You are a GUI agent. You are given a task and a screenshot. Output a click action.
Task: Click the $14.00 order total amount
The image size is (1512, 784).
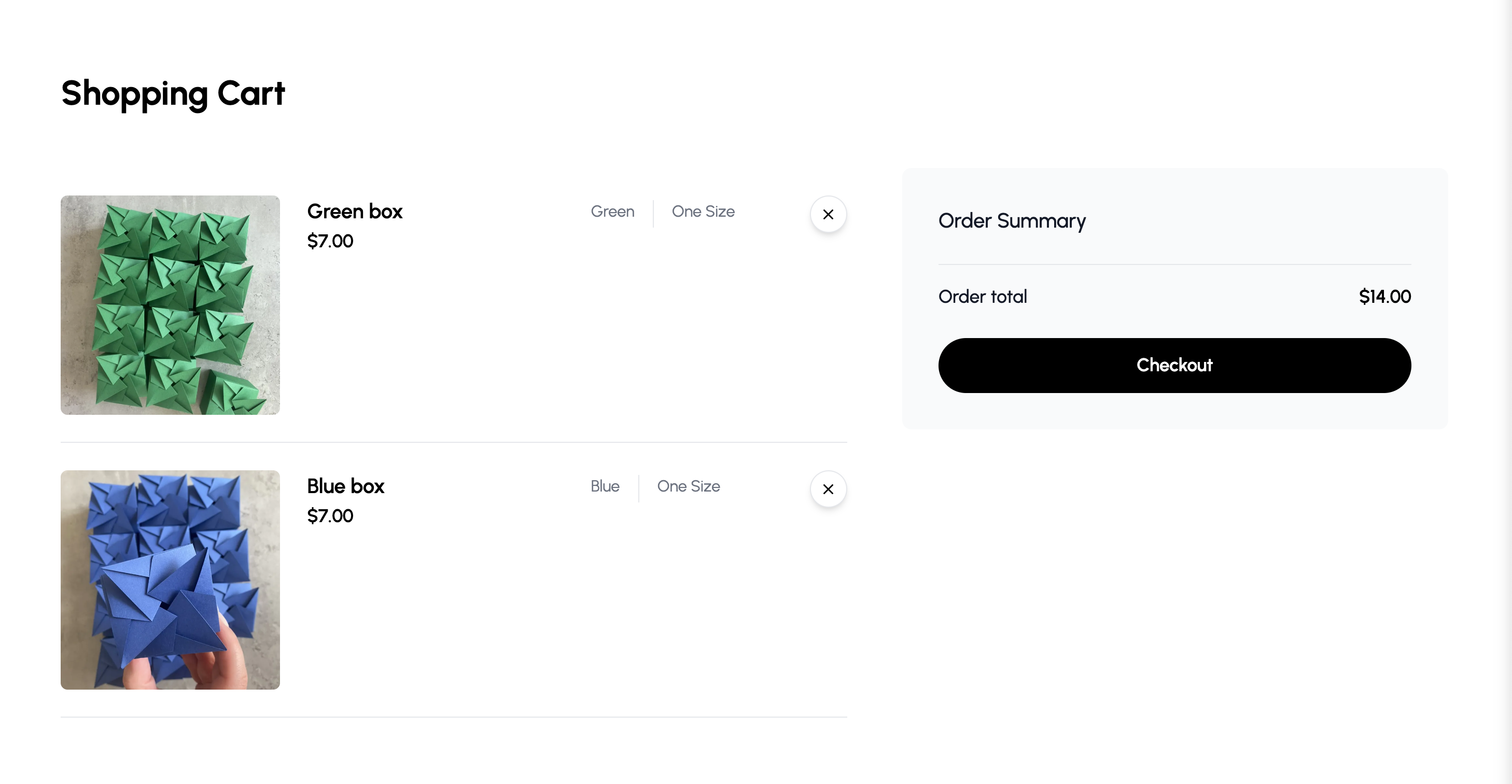(x=1384, y=297)
